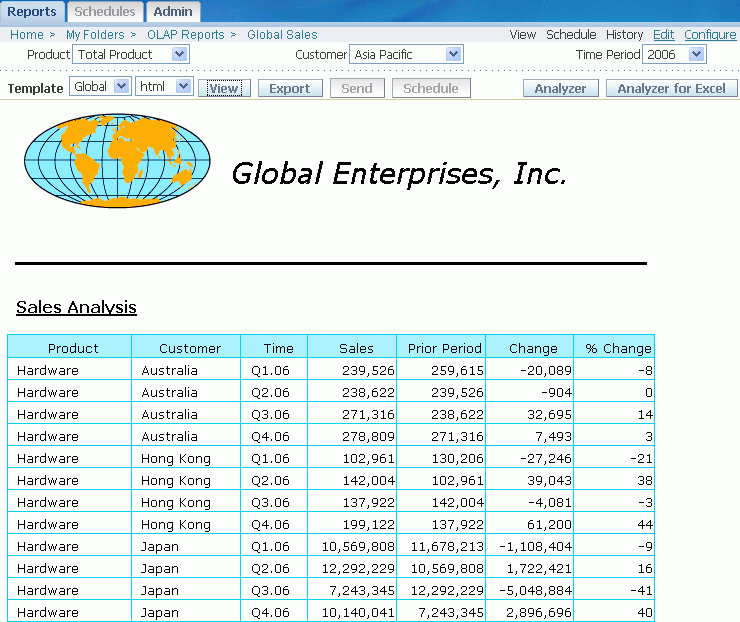Image resolution: width=740 pixels, height=622 pixels.
Task: Select the View menu item
Action: point(522,34)
